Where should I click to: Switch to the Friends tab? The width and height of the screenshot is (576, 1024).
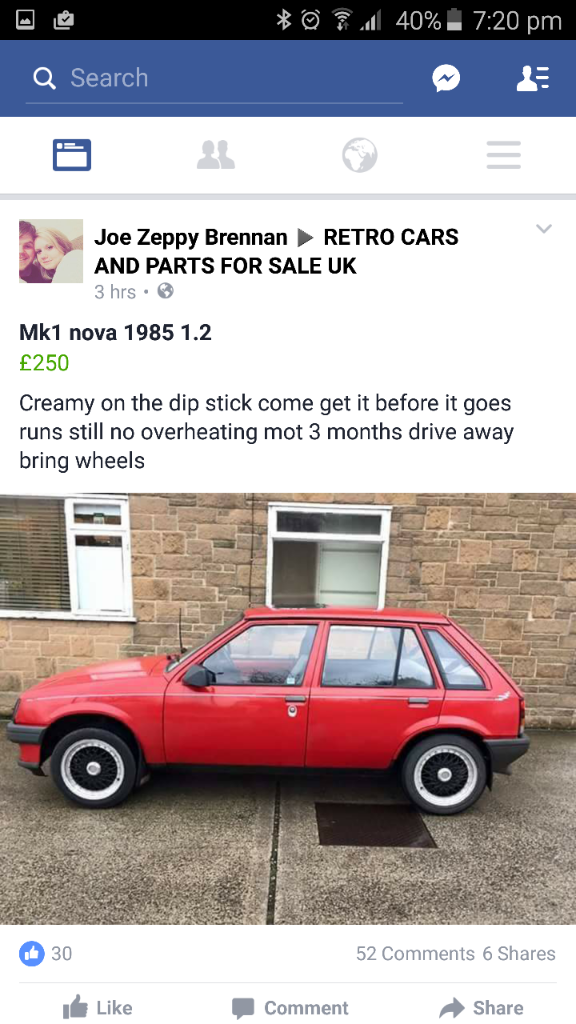coord(216,155)
